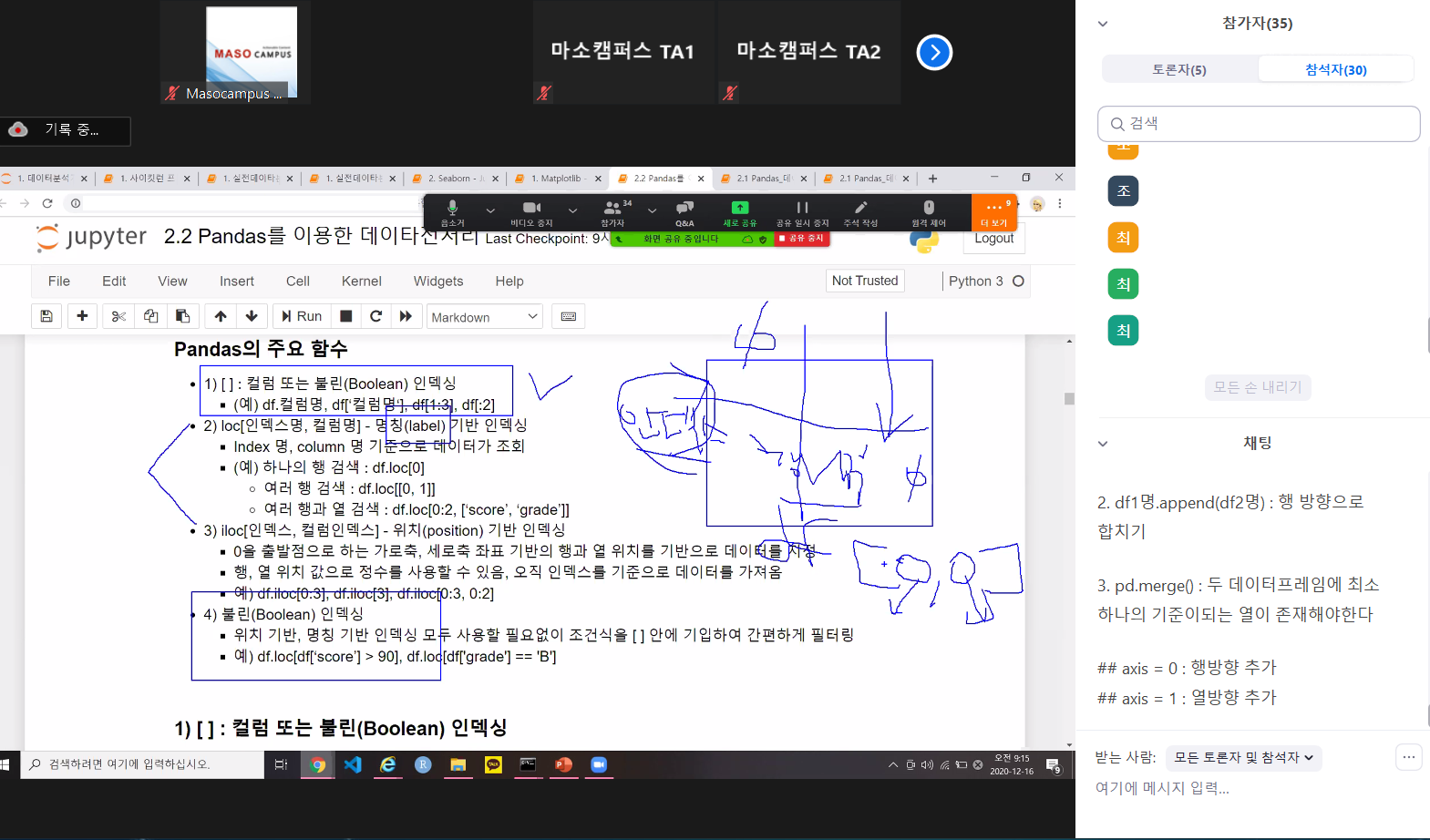This screenshot has height=840, width=1430.
Task: Click the notebook vertical scrollbar thumb
Action: (1069, 399)
